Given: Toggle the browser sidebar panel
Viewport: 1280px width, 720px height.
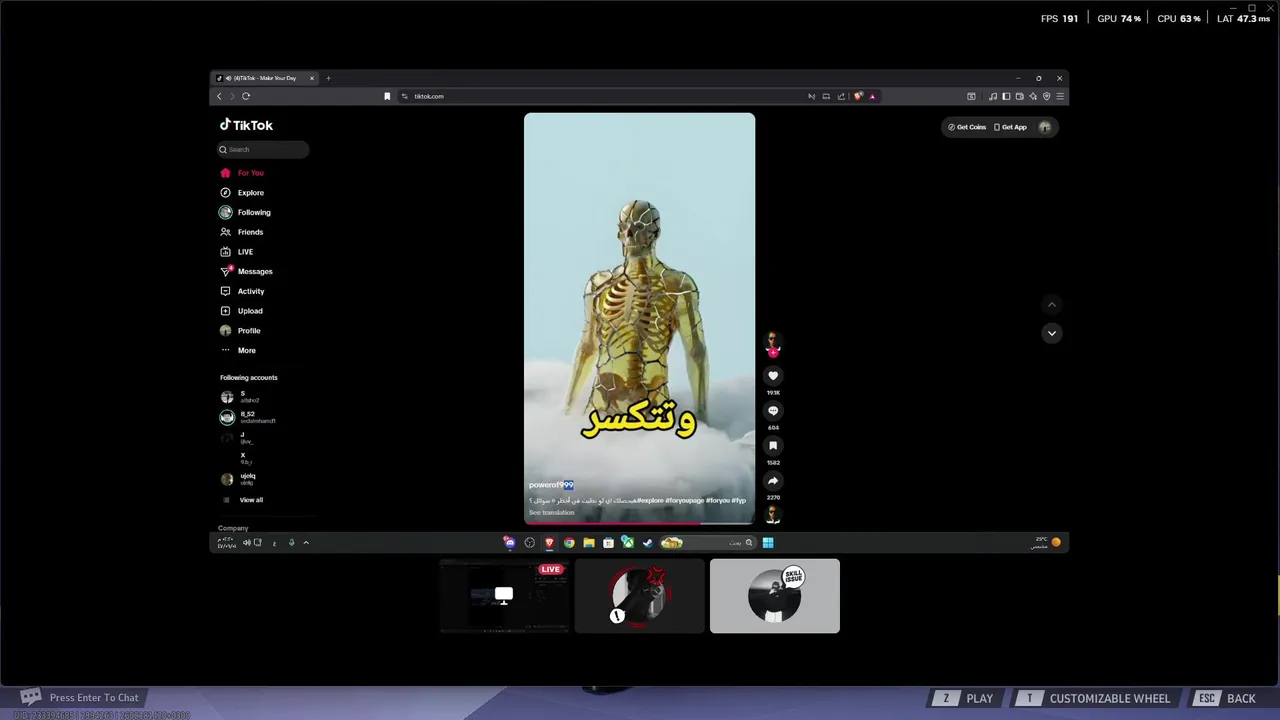Looking at the screenshot, I should pyautogui.click(x=1006, y=96).
